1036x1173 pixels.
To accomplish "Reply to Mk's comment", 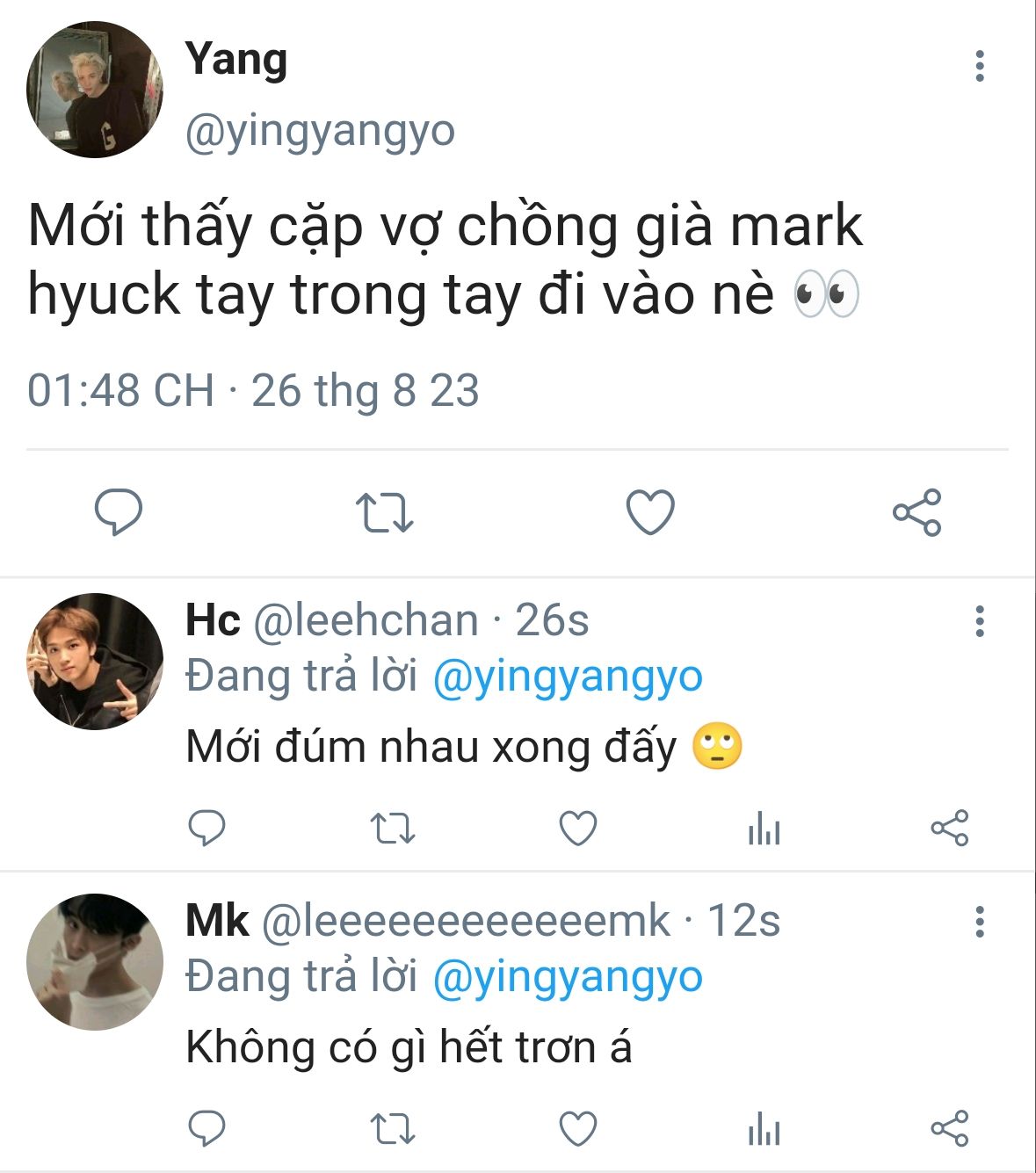I will pos(207,1128).
